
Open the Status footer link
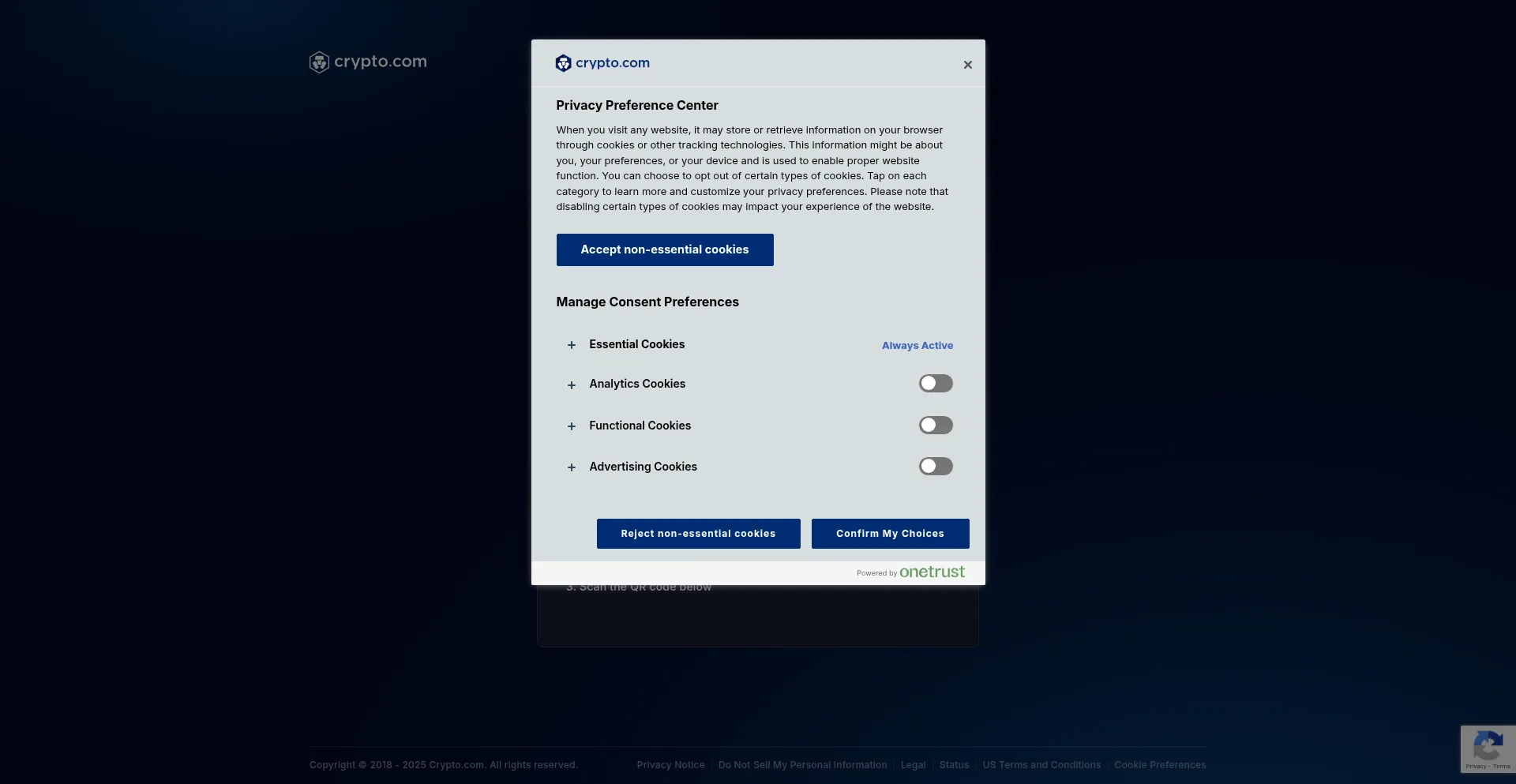point(954,765)
